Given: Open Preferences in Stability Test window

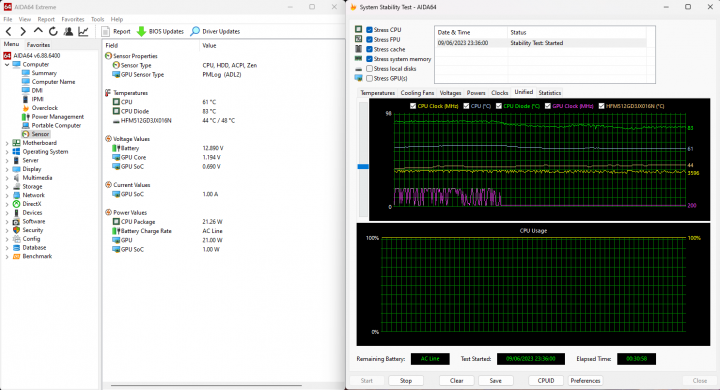Looking at the screenshot, I should tap(585, 381).
